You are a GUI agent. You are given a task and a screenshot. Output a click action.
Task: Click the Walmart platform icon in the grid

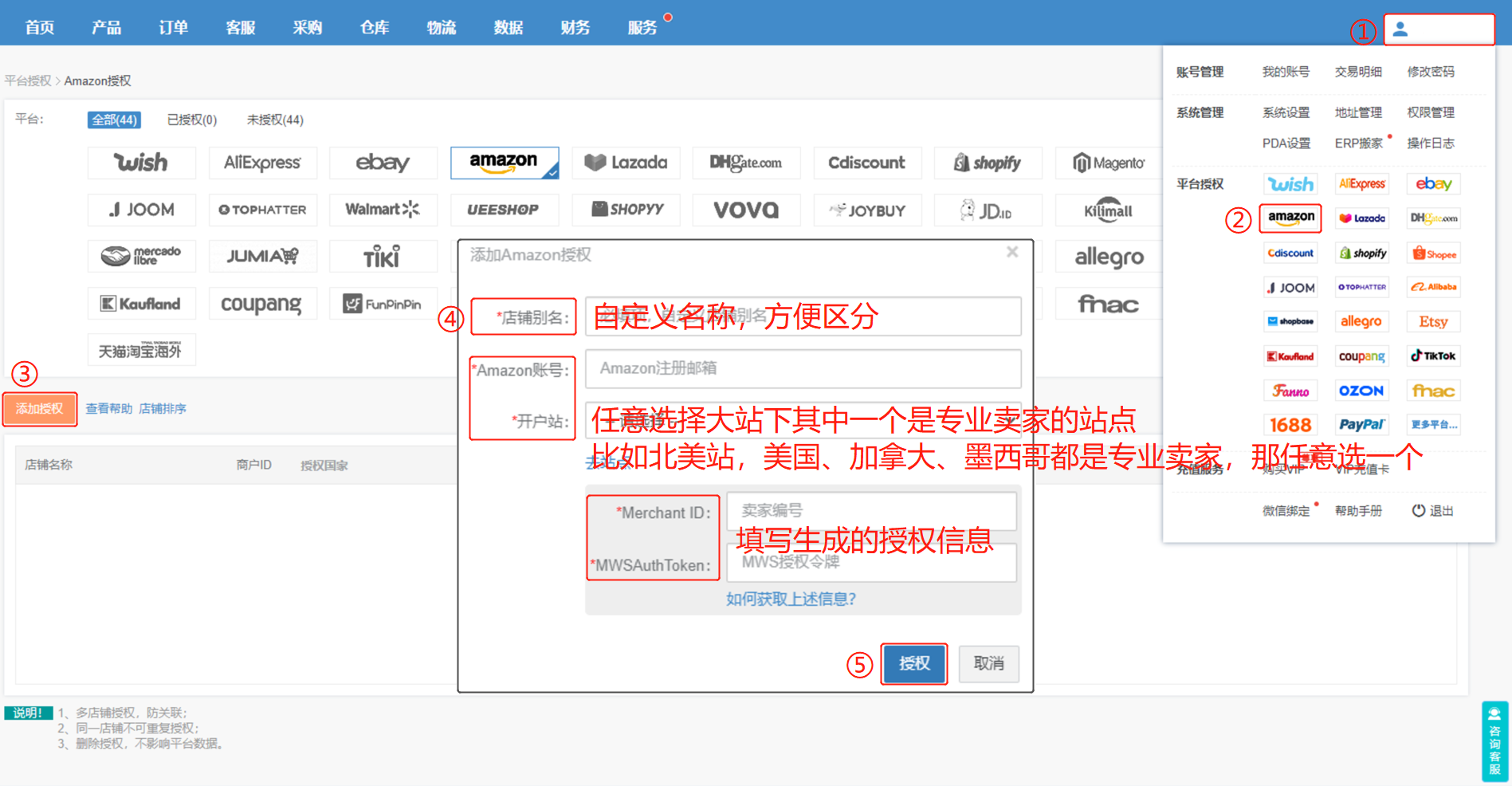coord(383,210)
